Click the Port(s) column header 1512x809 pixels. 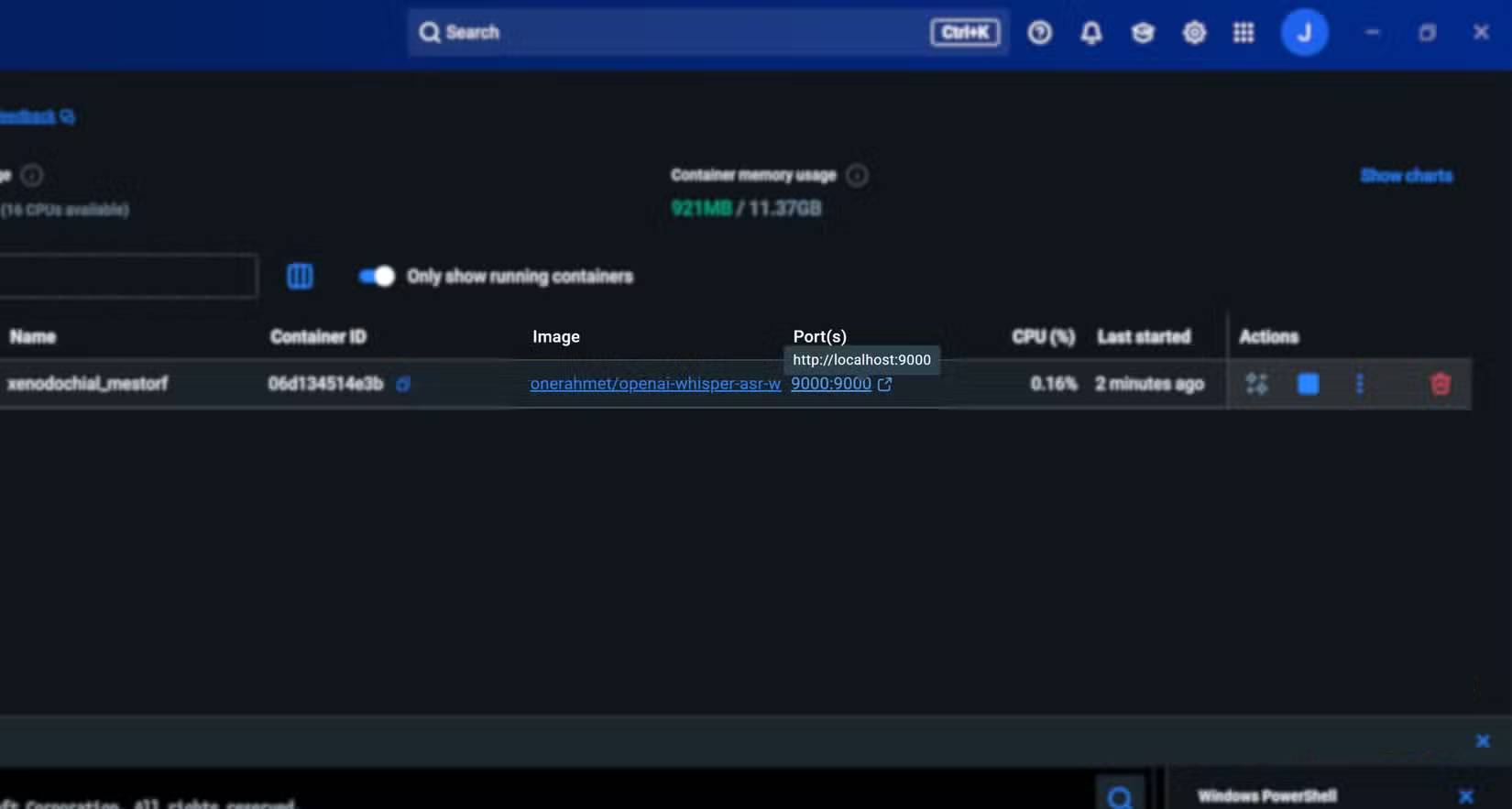coord(820,336)
